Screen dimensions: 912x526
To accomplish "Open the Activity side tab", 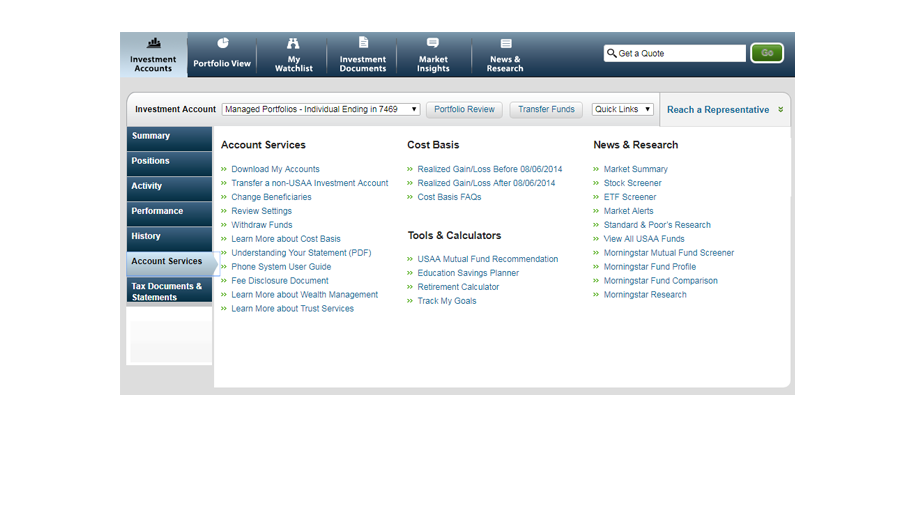I will pyautogui.click(x=169, y=189).
